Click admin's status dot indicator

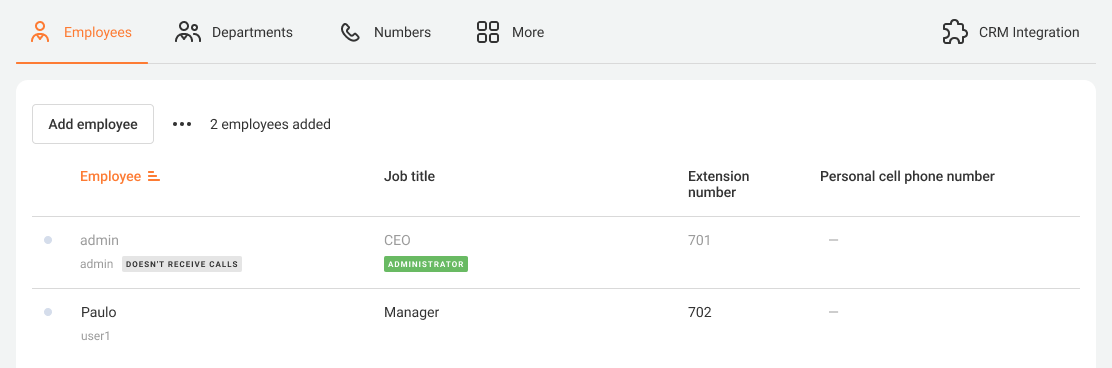(48, 240)
